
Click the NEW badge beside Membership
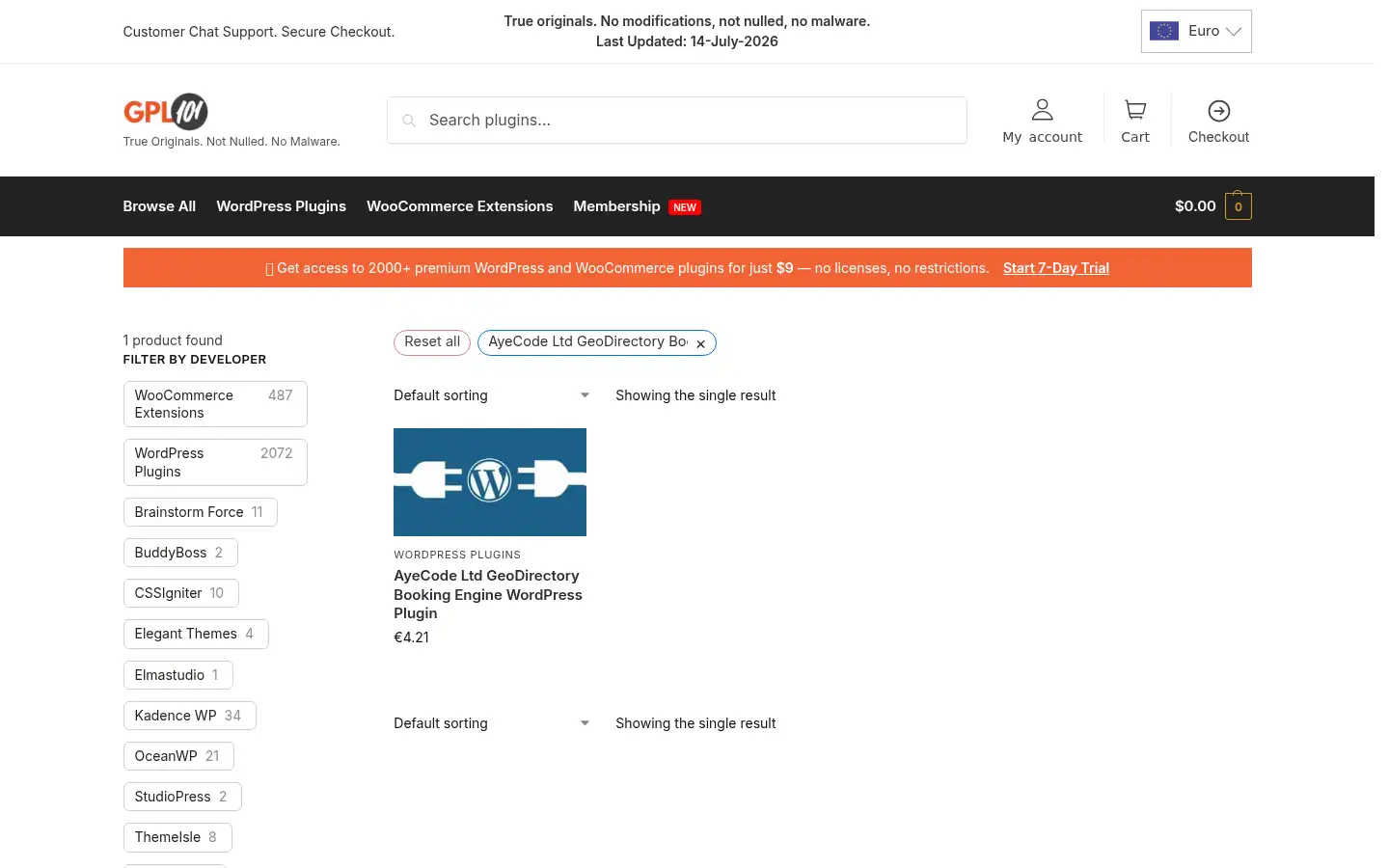[x=685, y=207]
